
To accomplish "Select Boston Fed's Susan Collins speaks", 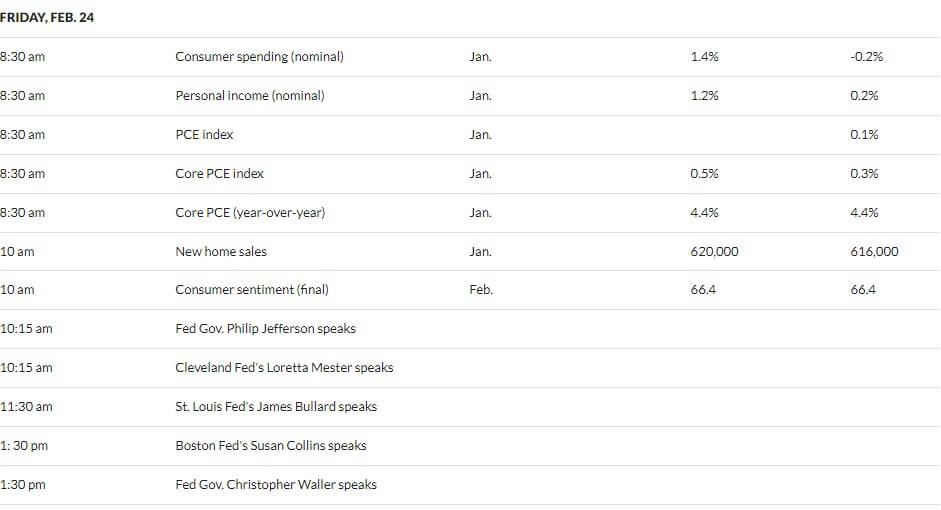I will click(271, 445).
